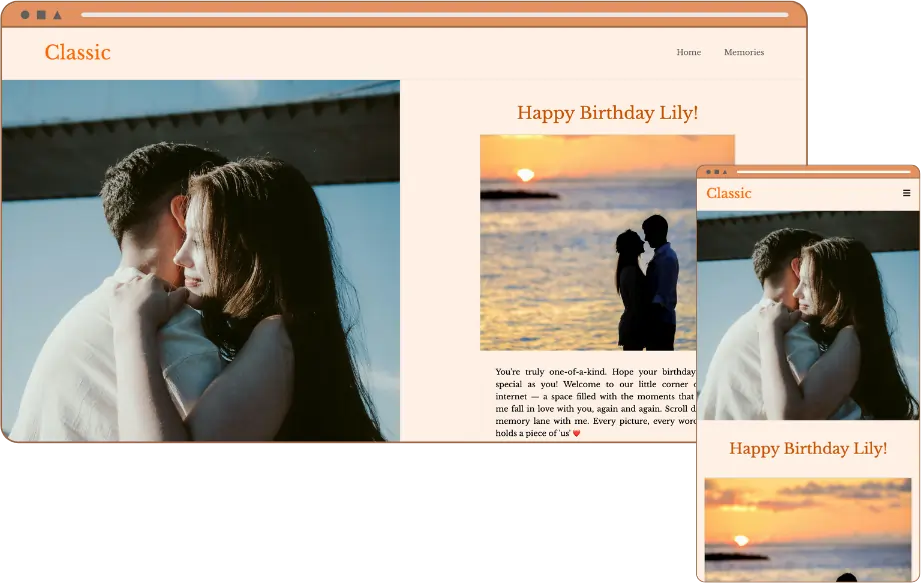Select the sunset image in mobile preview
921x583 pixels.
coord(807,528)
